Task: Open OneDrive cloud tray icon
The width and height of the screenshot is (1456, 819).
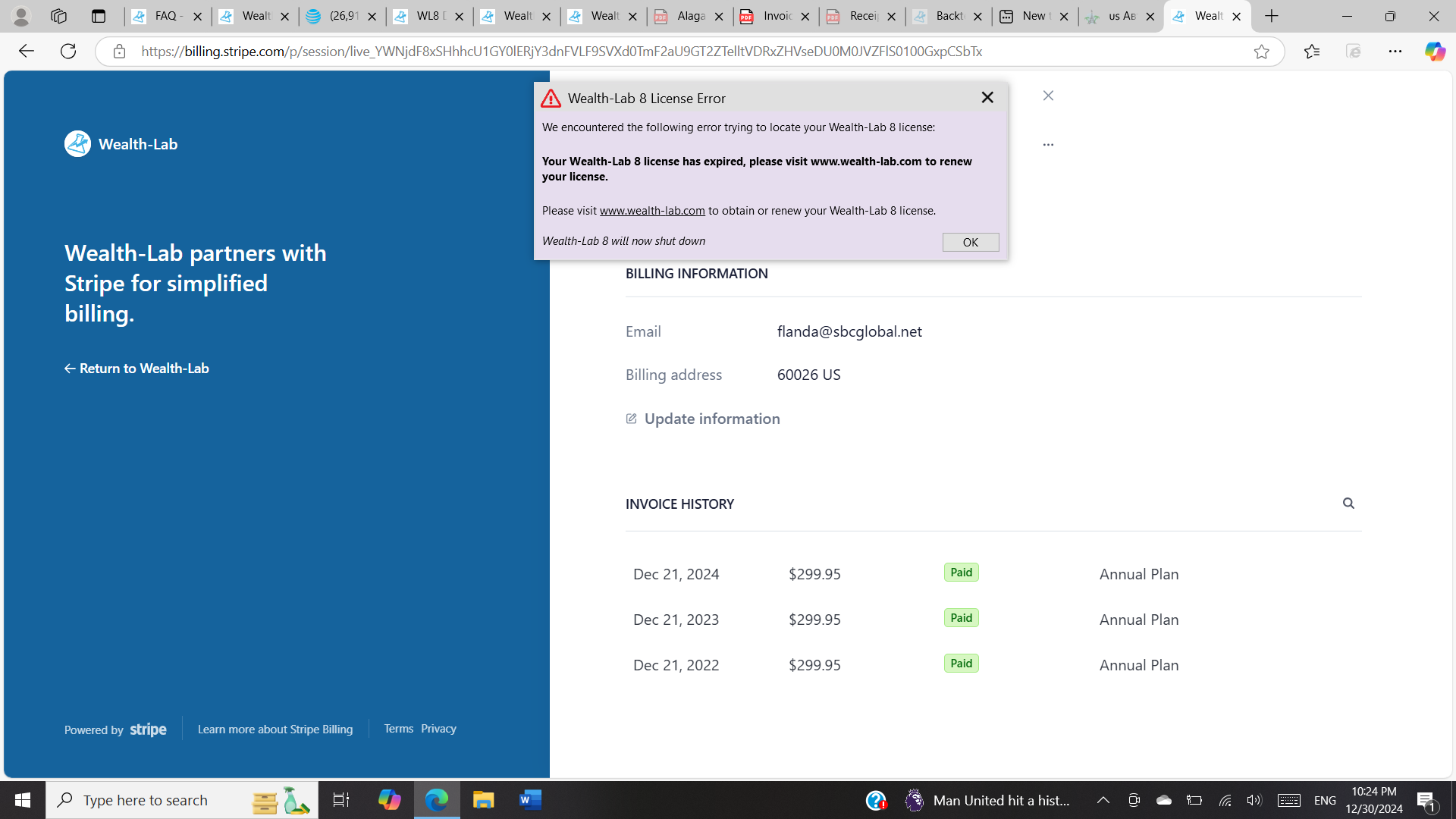Action: point(1163,800)
